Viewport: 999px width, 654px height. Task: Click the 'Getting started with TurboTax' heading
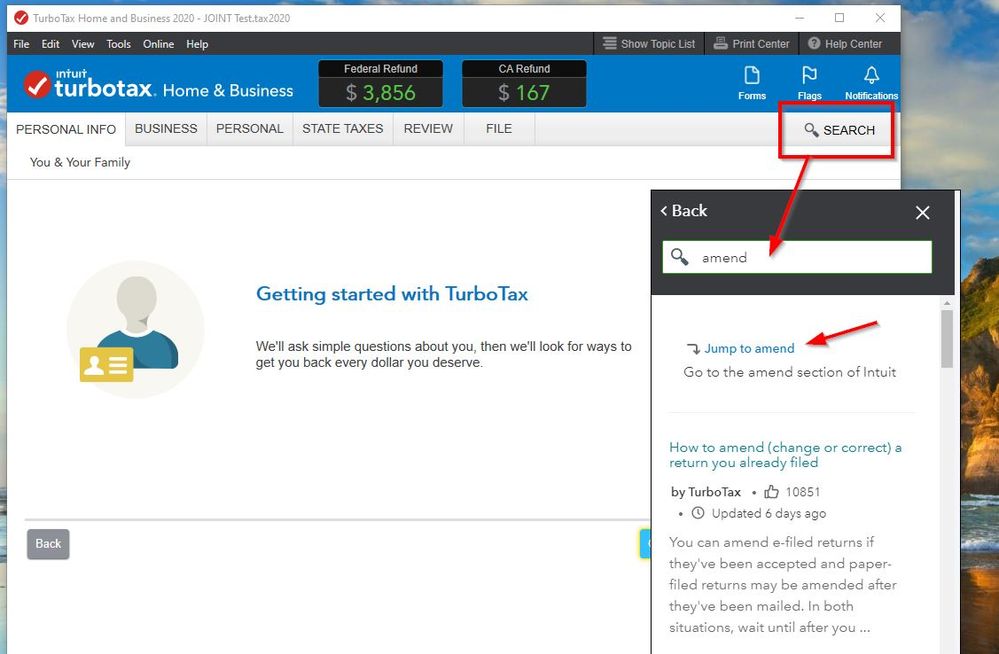click(x=392, y=294)
